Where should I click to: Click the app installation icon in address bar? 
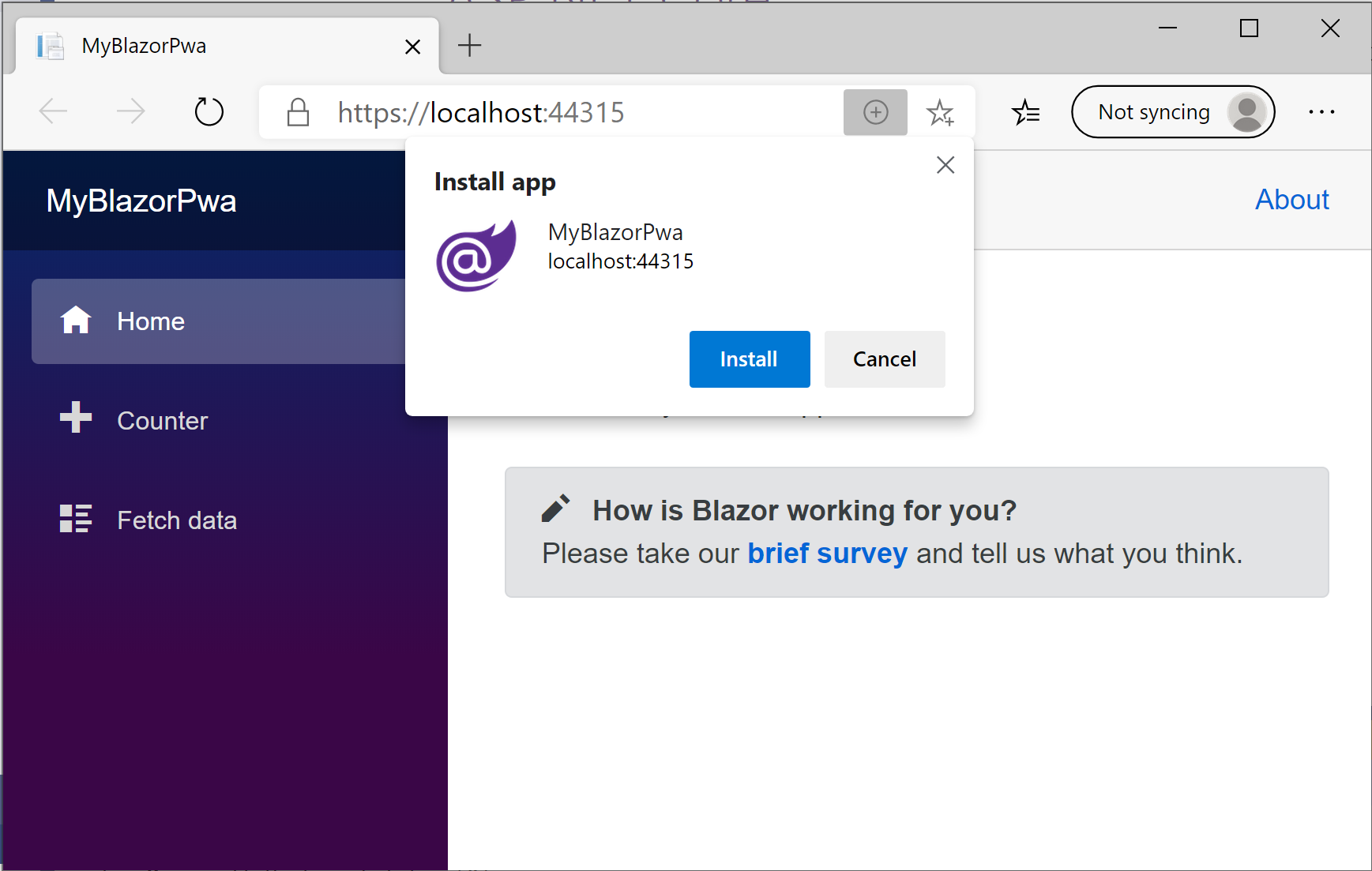point(875,112)
